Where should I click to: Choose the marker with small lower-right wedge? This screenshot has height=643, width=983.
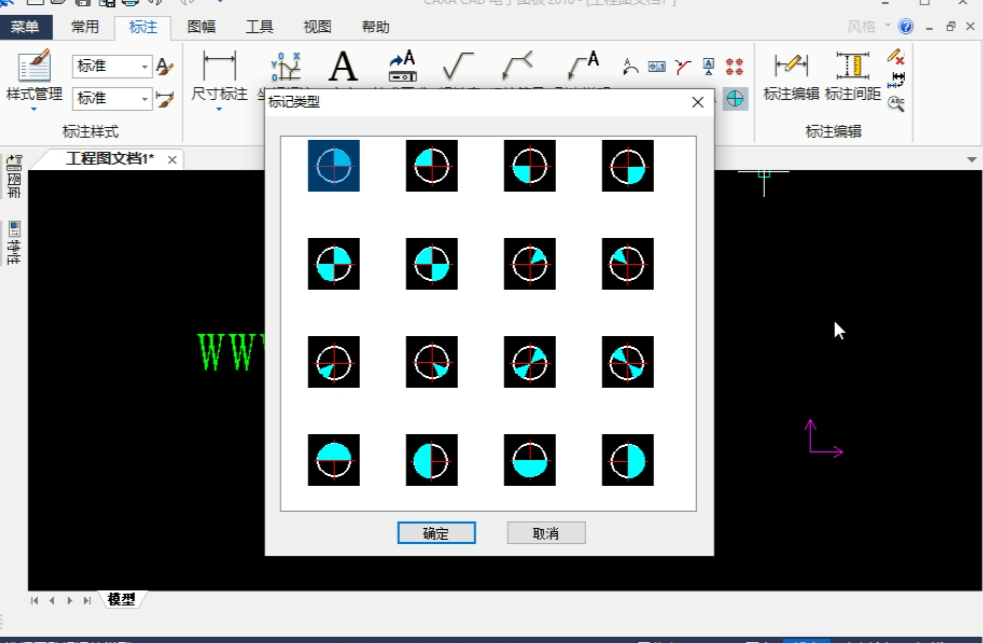click(x=431, y=362)
